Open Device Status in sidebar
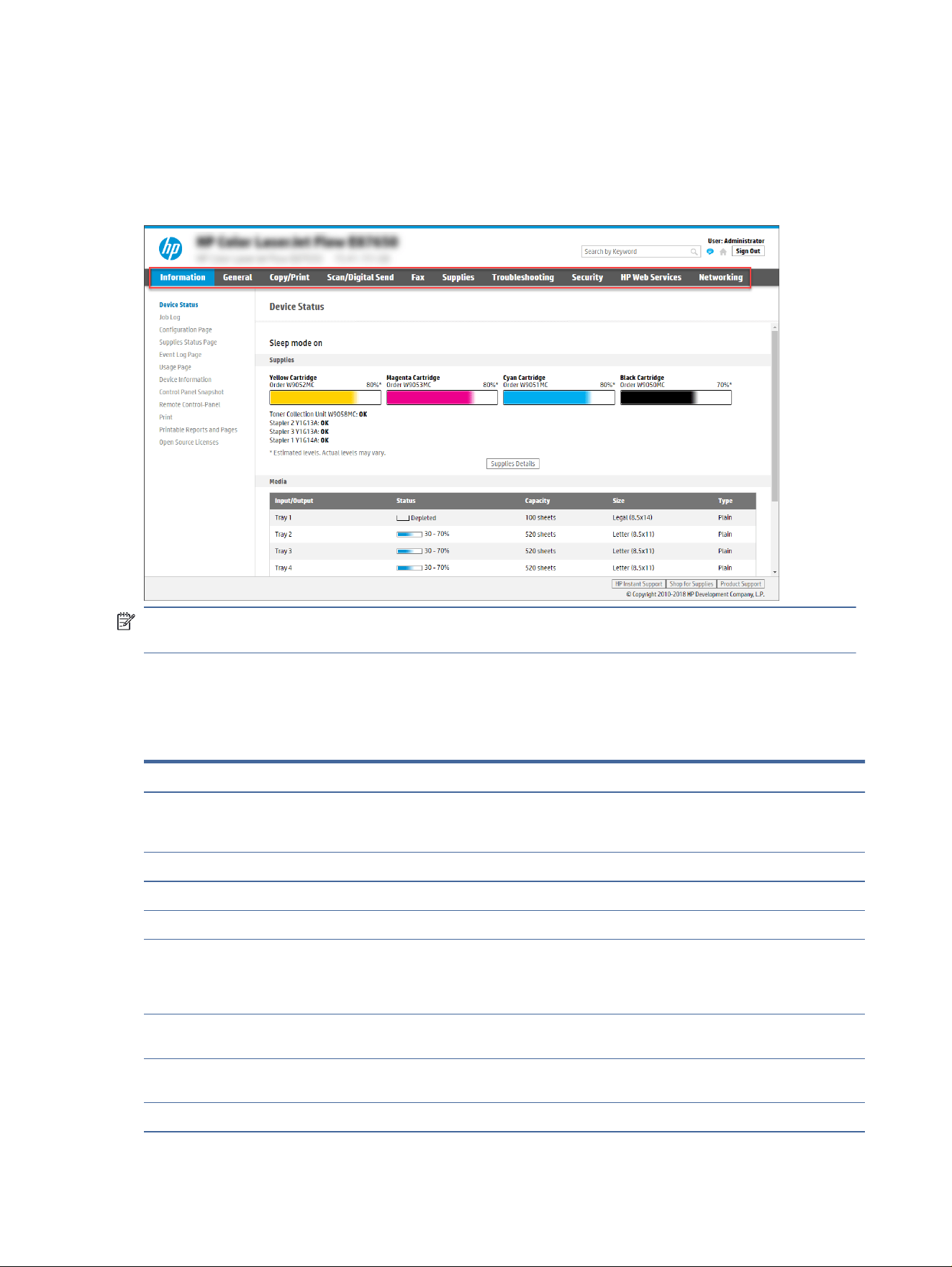Viewport: 952px width, 1267px height. click(x=178, y=305)
